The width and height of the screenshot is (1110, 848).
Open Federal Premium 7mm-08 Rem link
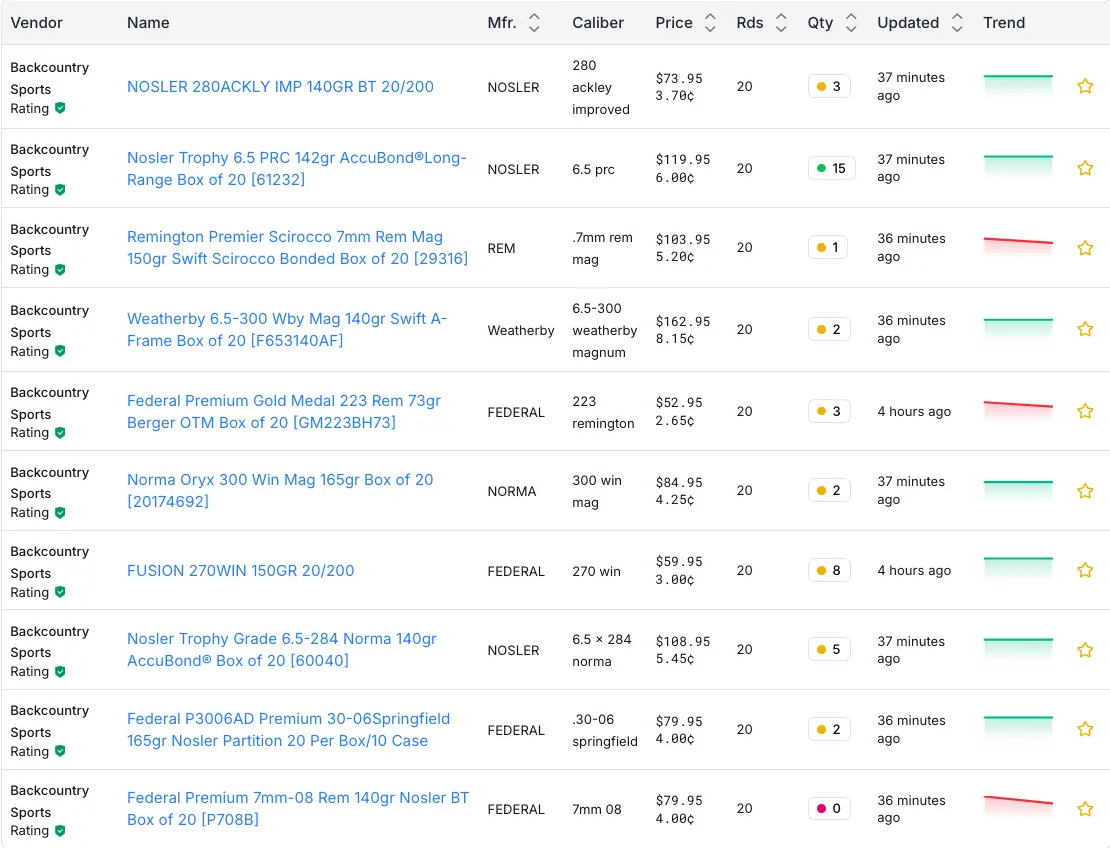[x=298, y=808]
